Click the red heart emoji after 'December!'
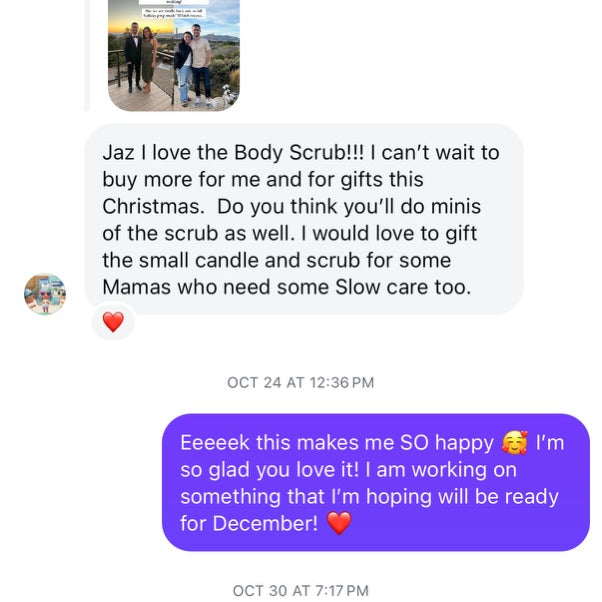602x602 pixels. coord(339,523)
